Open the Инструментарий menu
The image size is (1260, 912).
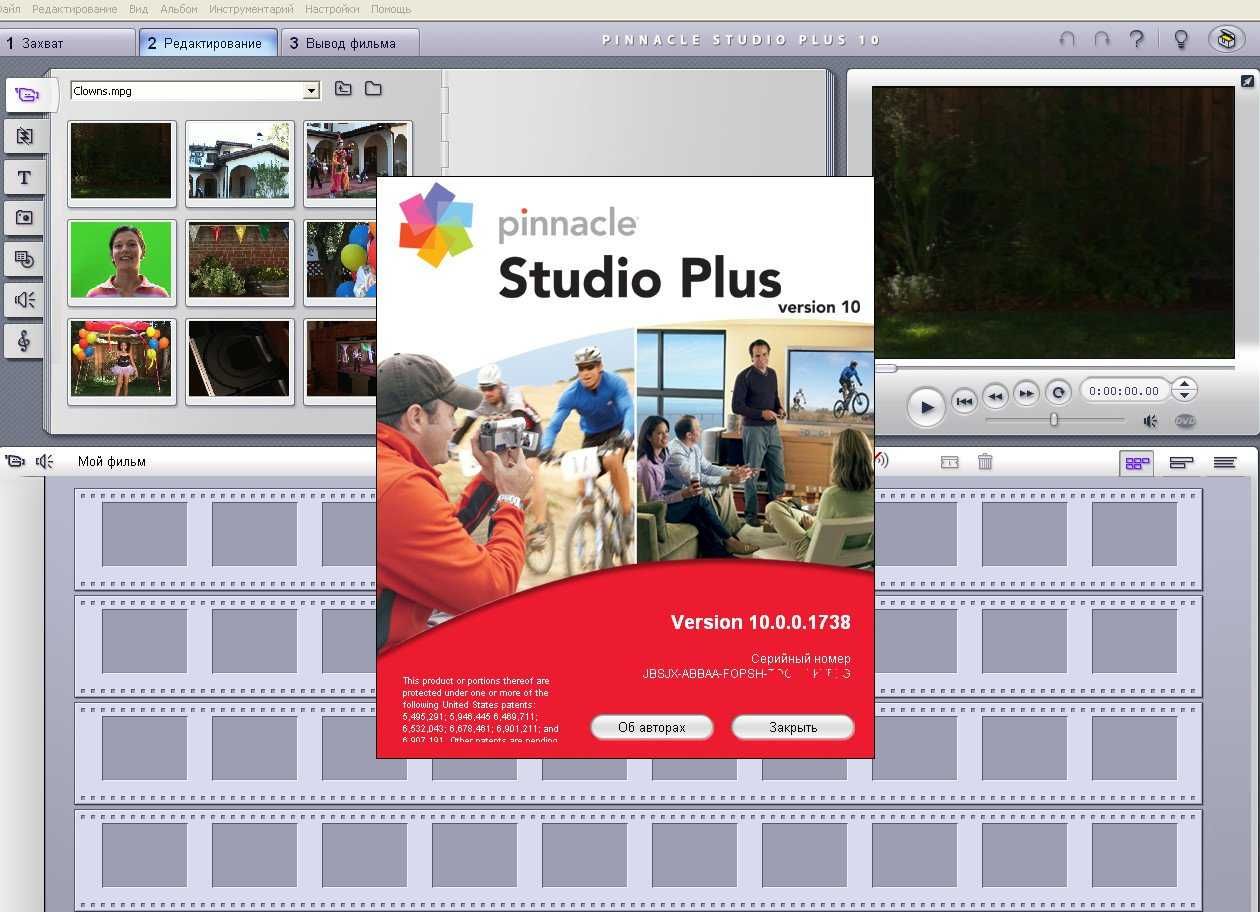pos(251,9)
